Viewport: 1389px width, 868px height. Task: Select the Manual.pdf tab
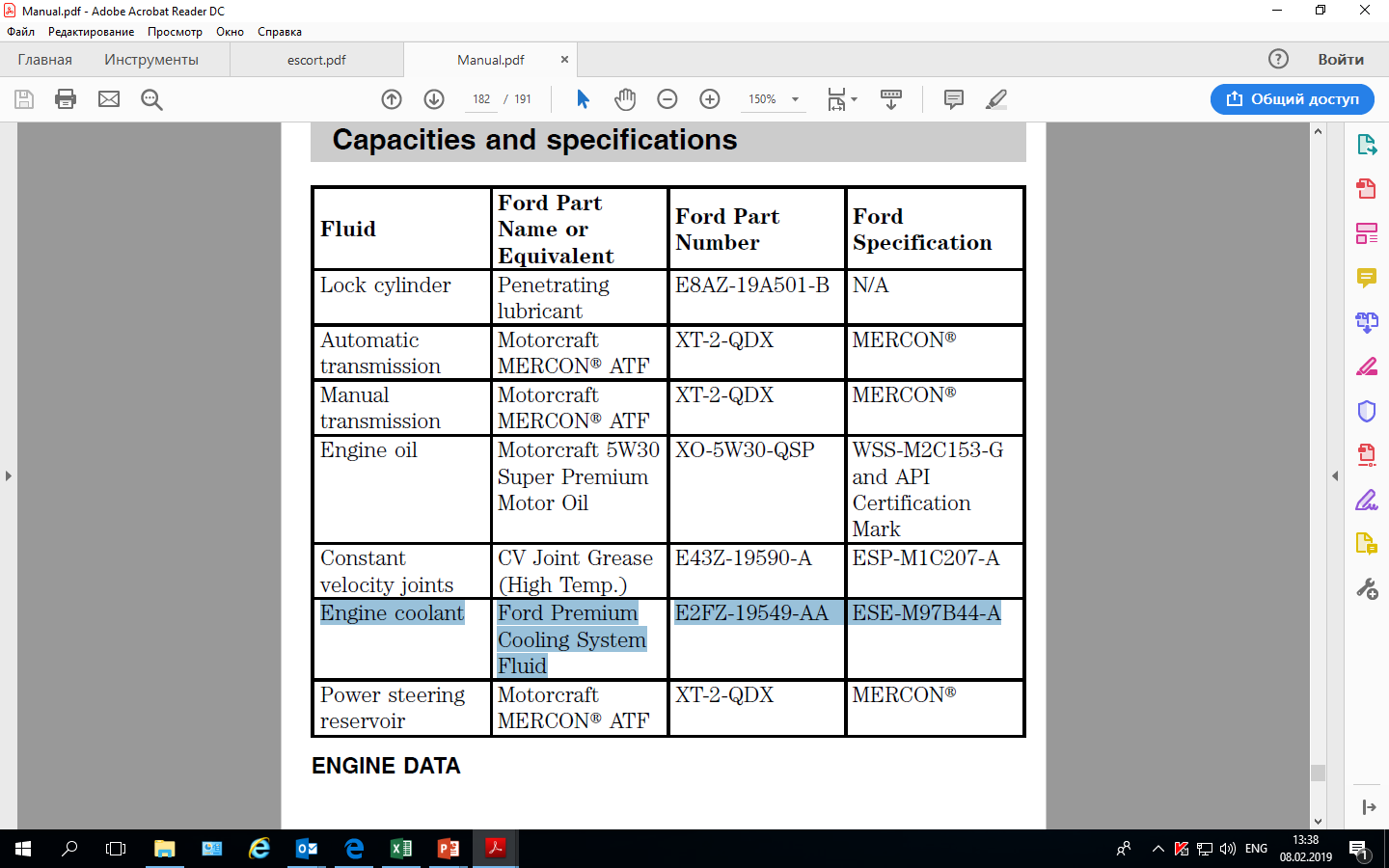(491, 60)
